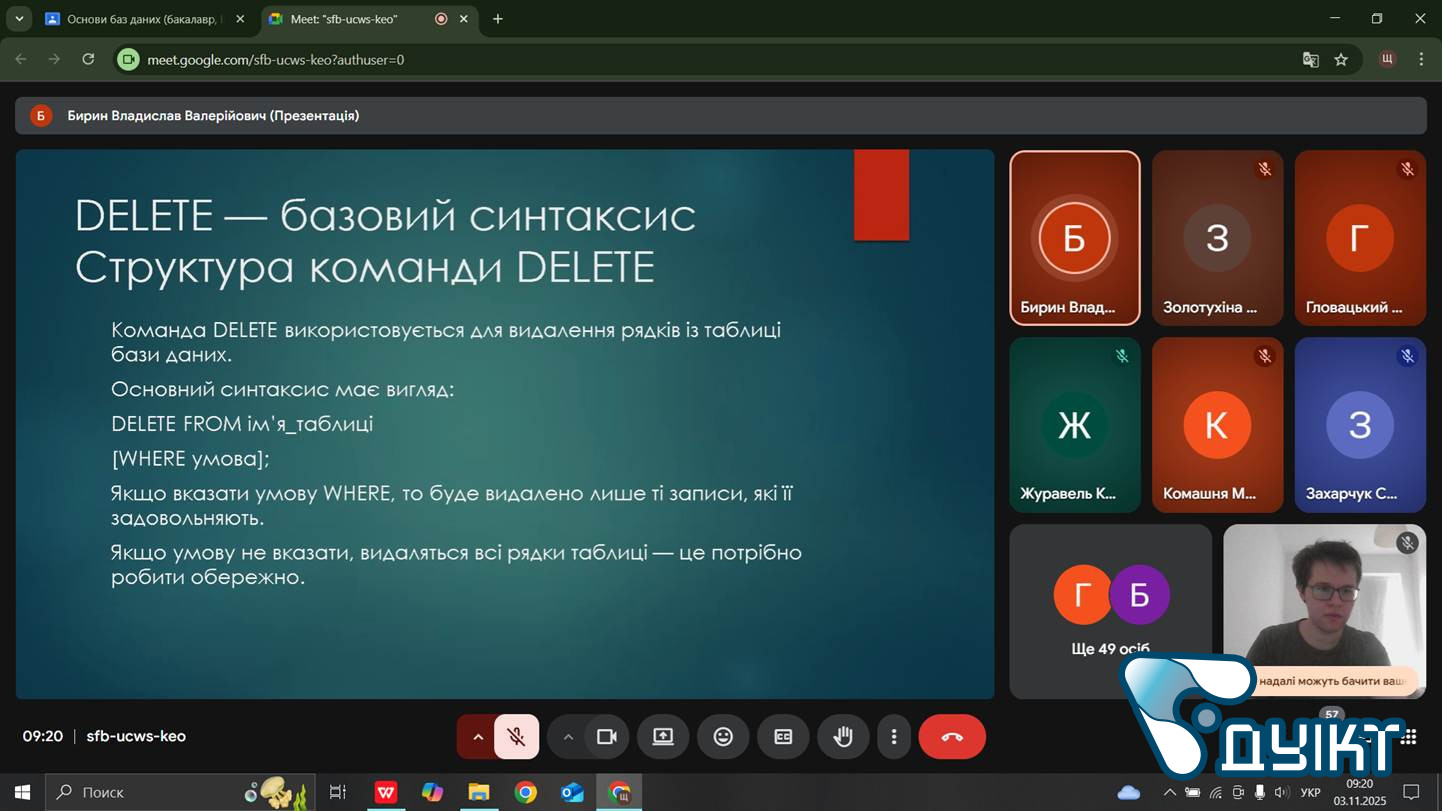This screenshot has width=1442, height=811.
Task: Toggle closed captions in the call
Action: (x=783, y=737)
